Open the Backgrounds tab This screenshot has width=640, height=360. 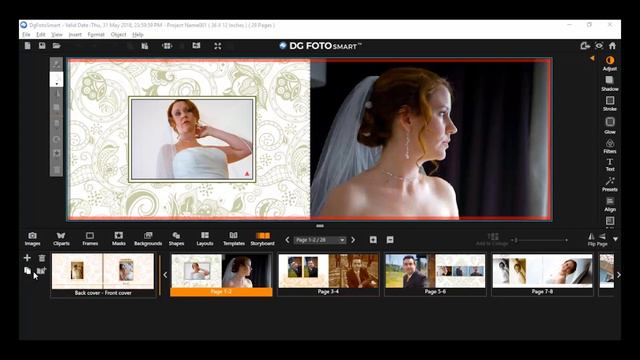coord(148,239)
